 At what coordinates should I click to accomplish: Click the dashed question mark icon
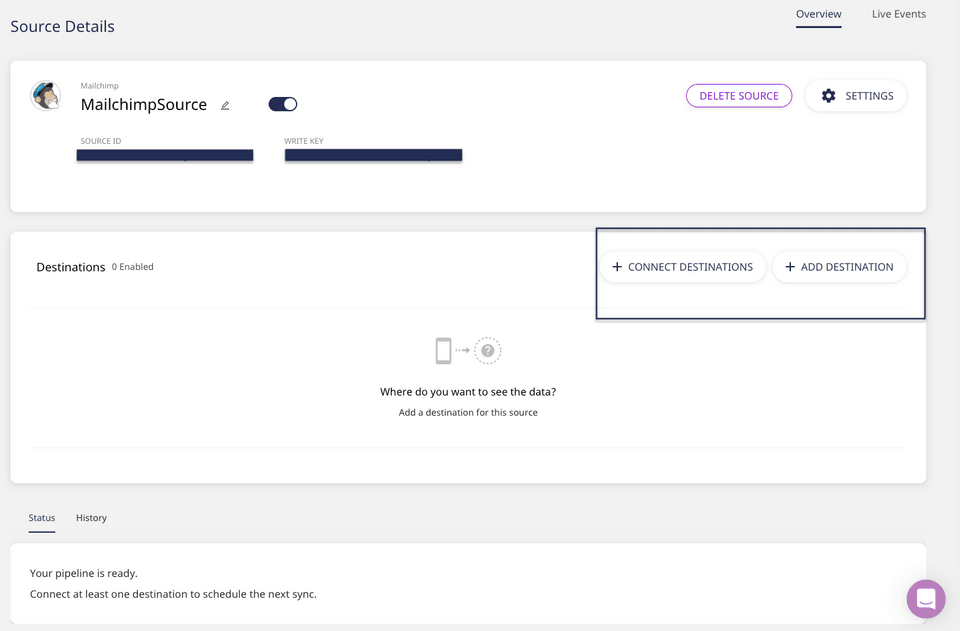coord(488,351)
